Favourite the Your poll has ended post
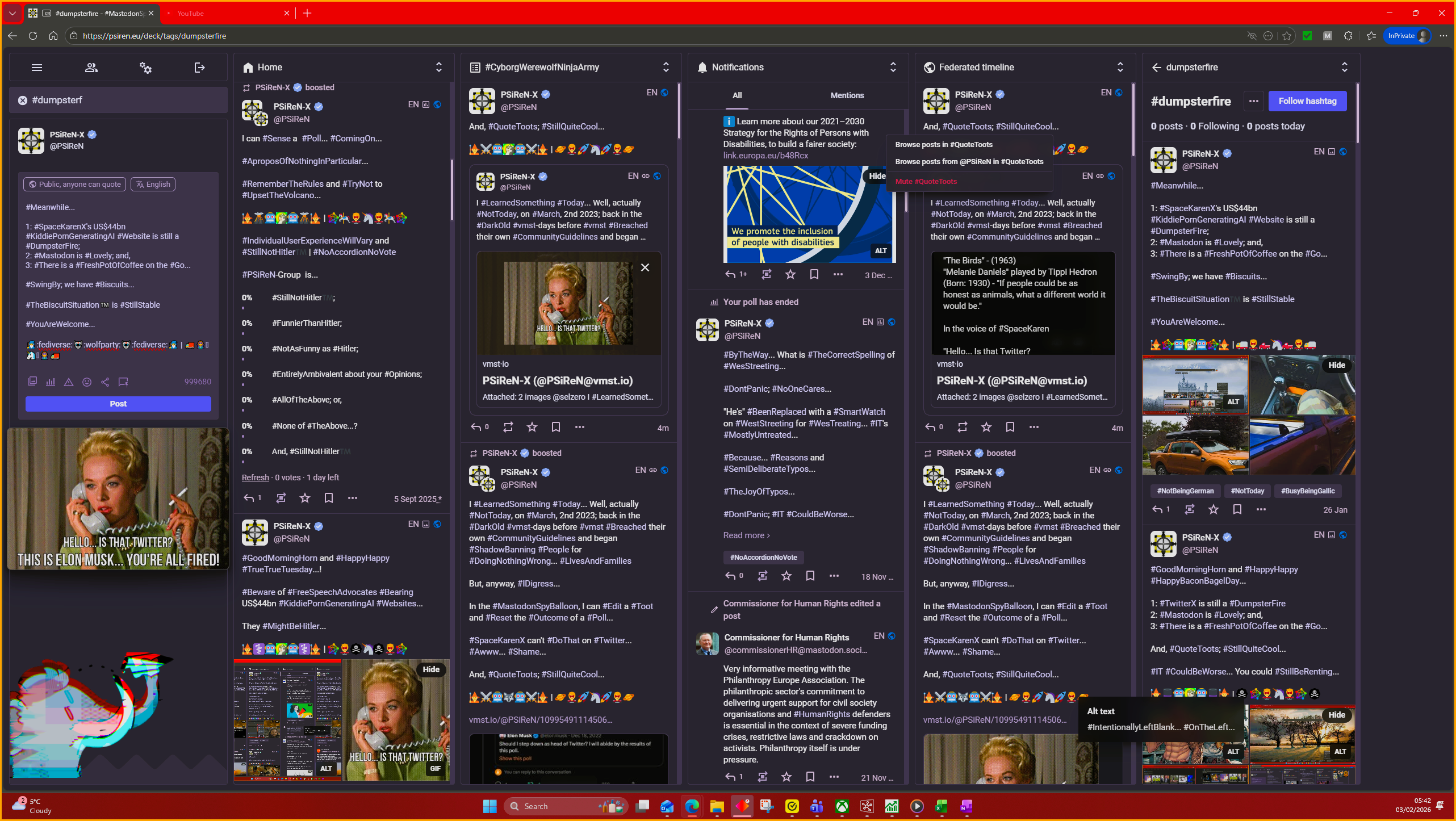 tap(786, 576)
